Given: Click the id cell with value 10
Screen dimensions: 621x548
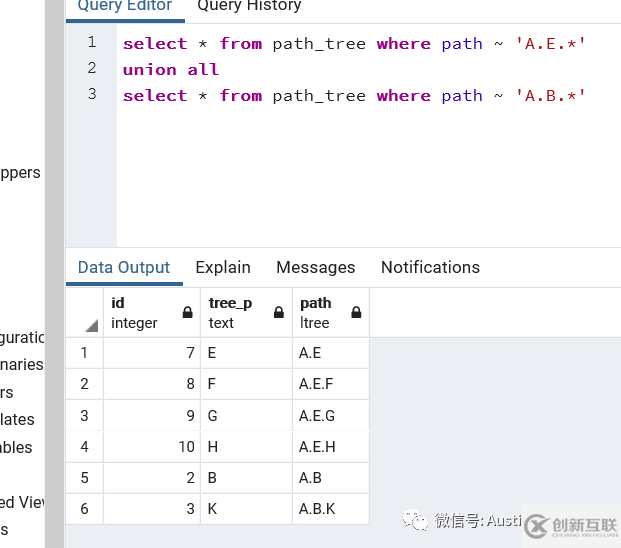Looking at the screenshot, I should pyautogui.click(x=152, y=447).
